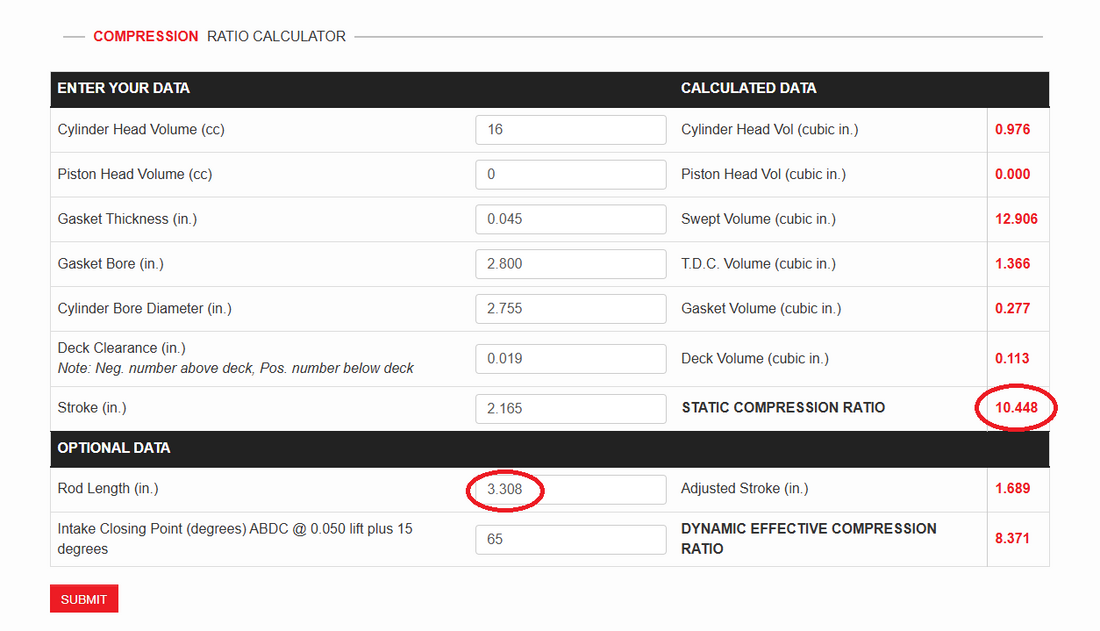The image size is (1100, 631).
Task: Select the Stroke input field
Action: [570, 408]
